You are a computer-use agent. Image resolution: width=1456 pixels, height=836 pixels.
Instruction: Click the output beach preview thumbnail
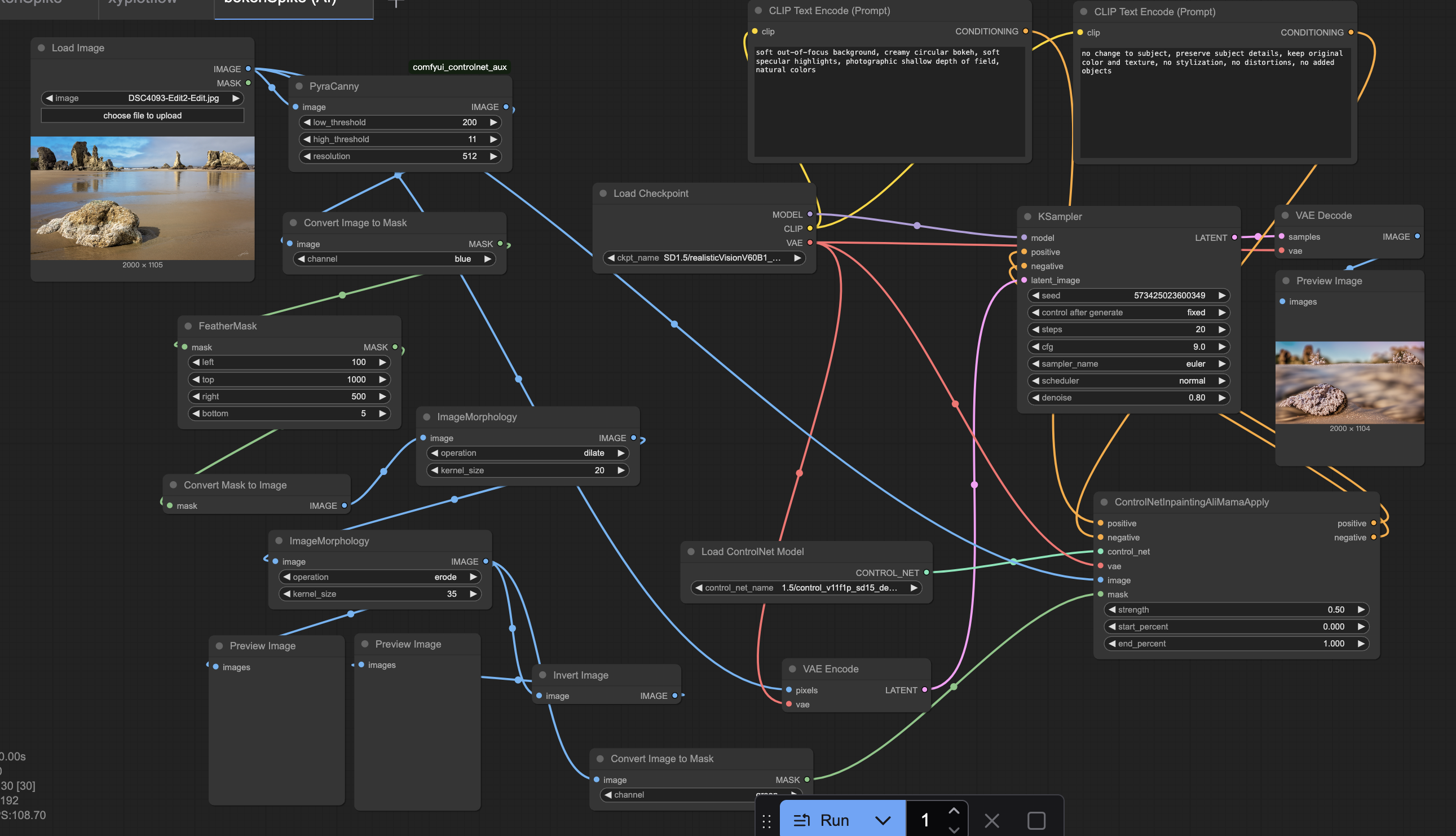[x=1349, y=382]
